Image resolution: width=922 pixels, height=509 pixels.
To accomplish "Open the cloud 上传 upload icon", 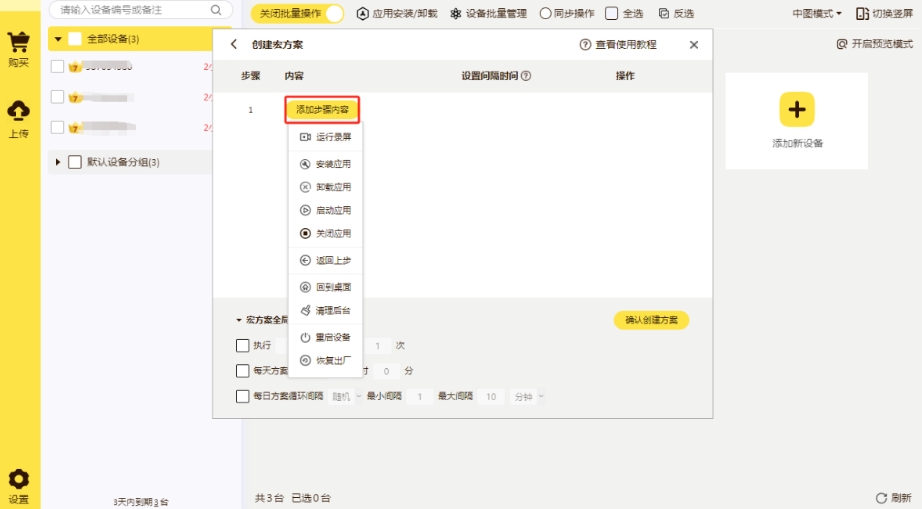I will coord(18,110).
